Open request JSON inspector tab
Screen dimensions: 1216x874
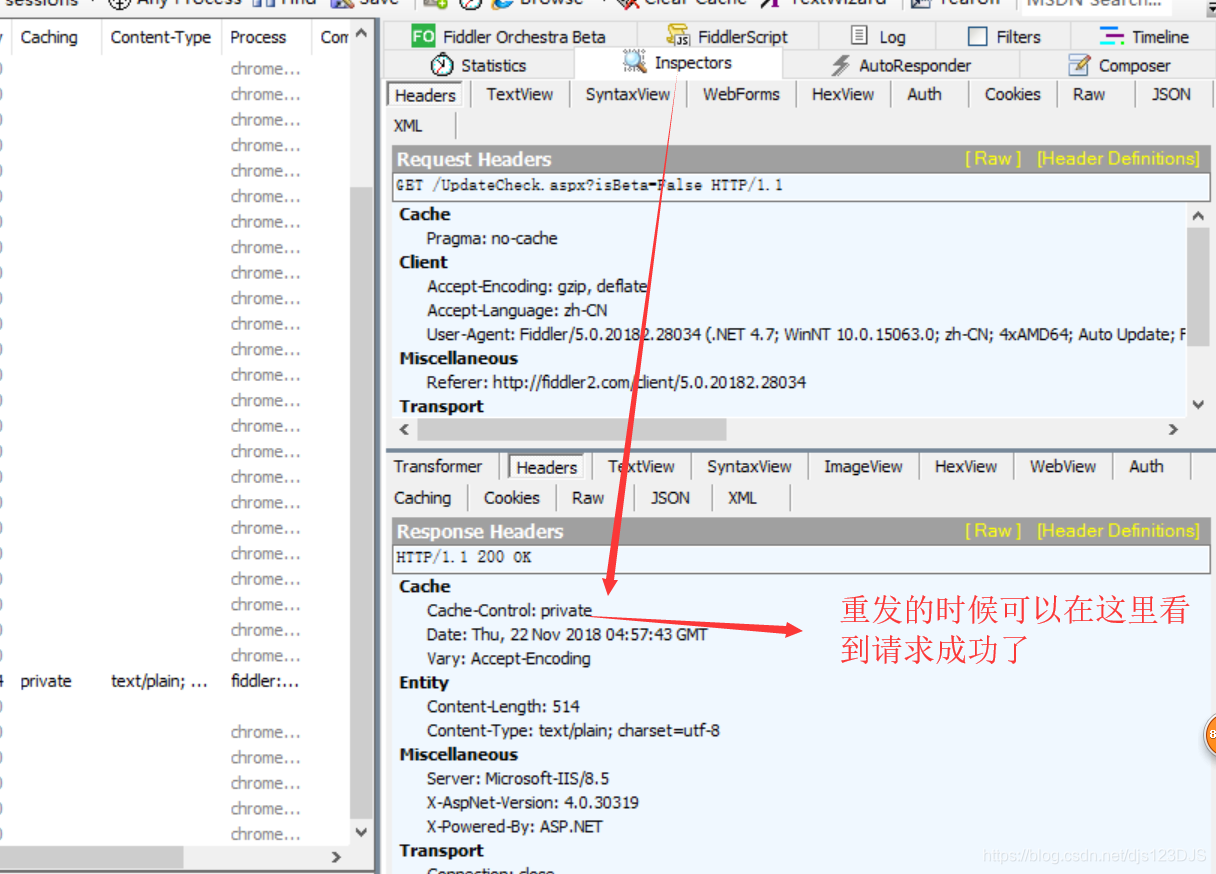(x=1171, y=94)
